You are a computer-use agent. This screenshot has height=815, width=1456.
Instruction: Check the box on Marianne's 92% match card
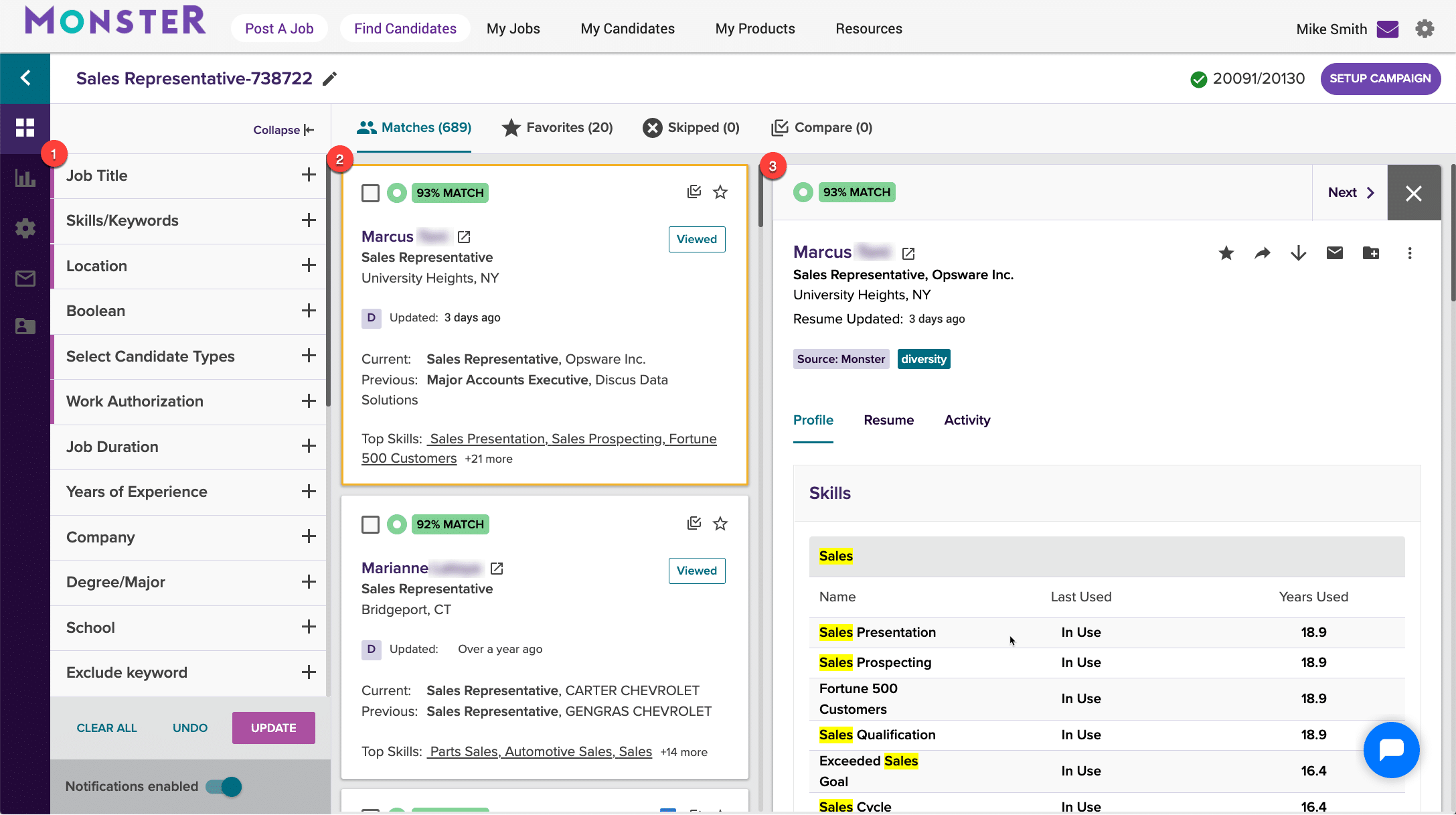(x=370, y=524)
